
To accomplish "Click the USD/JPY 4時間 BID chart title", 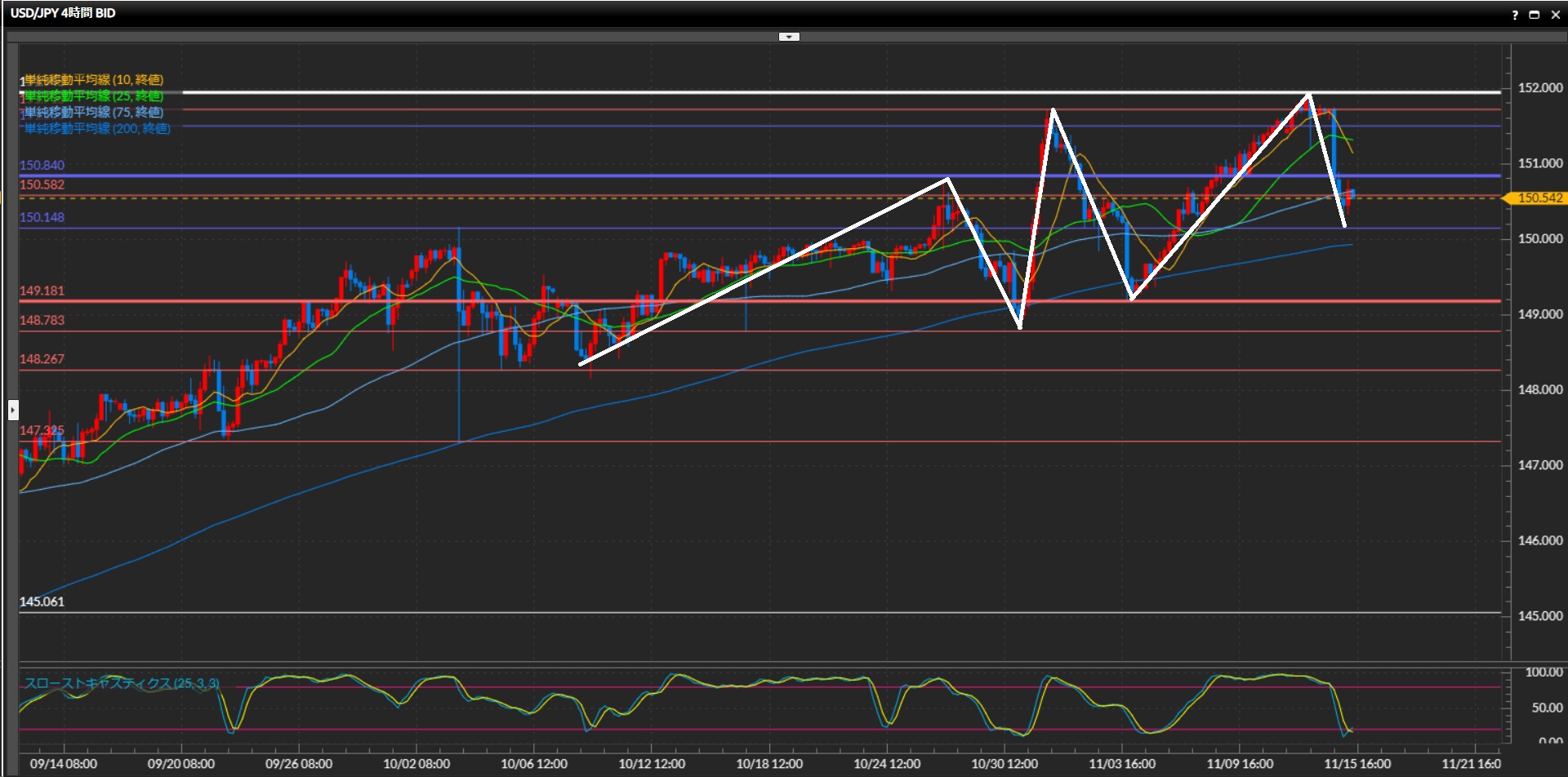I will [x=63, y=13].
